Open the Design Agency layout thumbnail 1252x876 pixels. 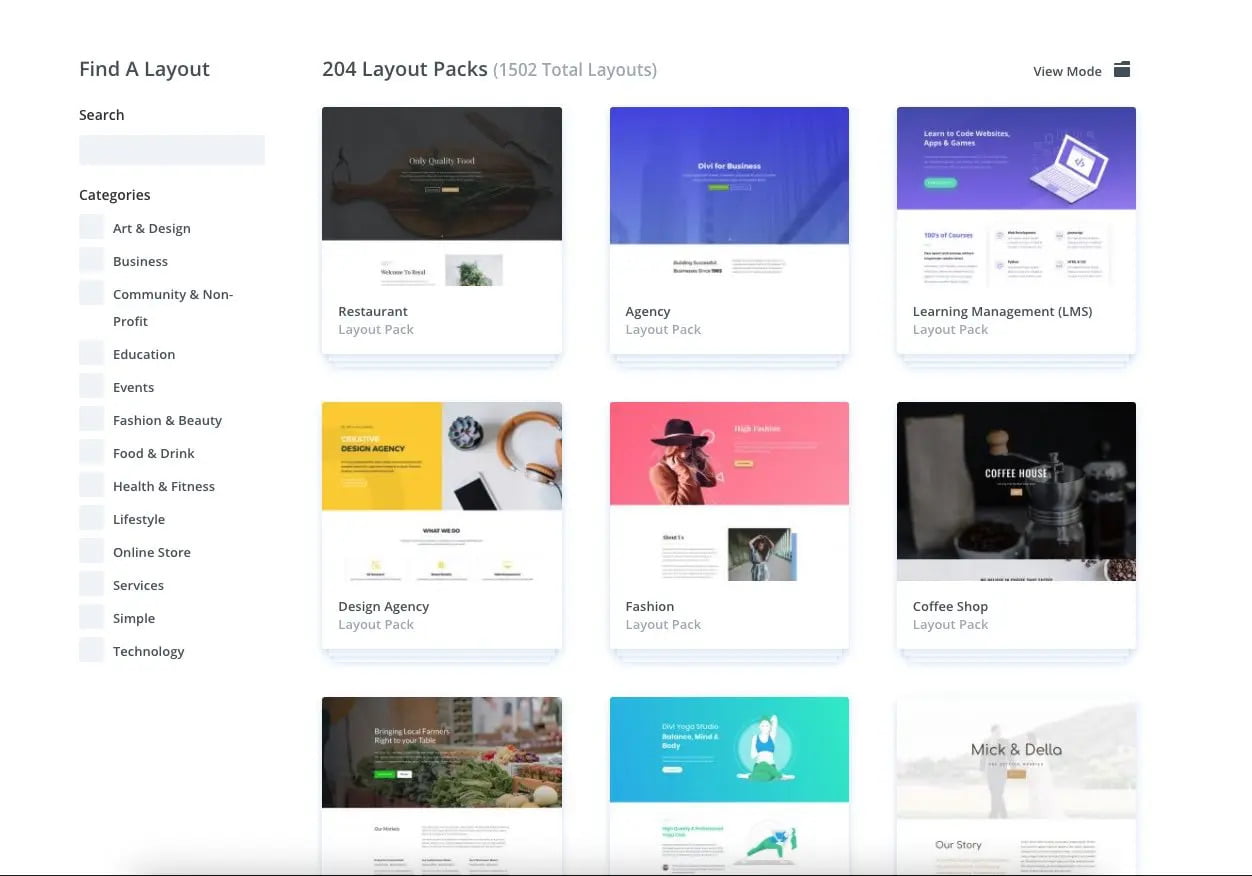coord(442,492)
